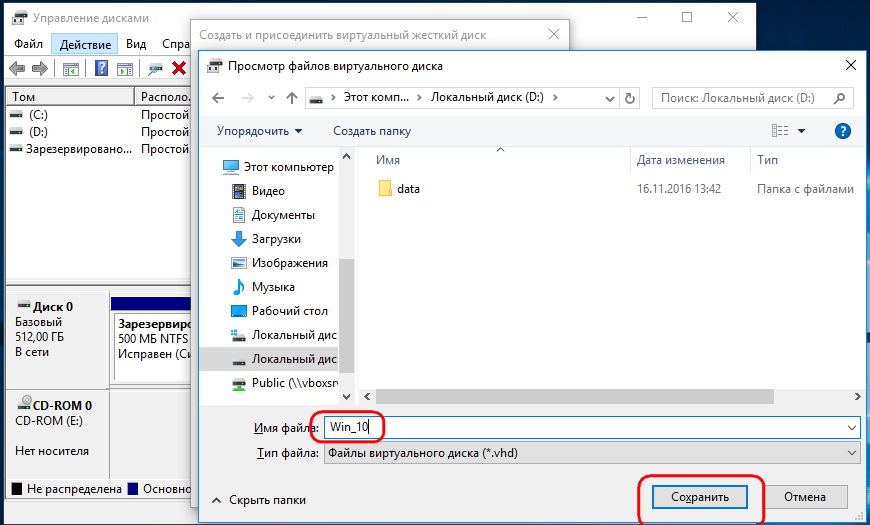Click the Том column header

(70, 97)
